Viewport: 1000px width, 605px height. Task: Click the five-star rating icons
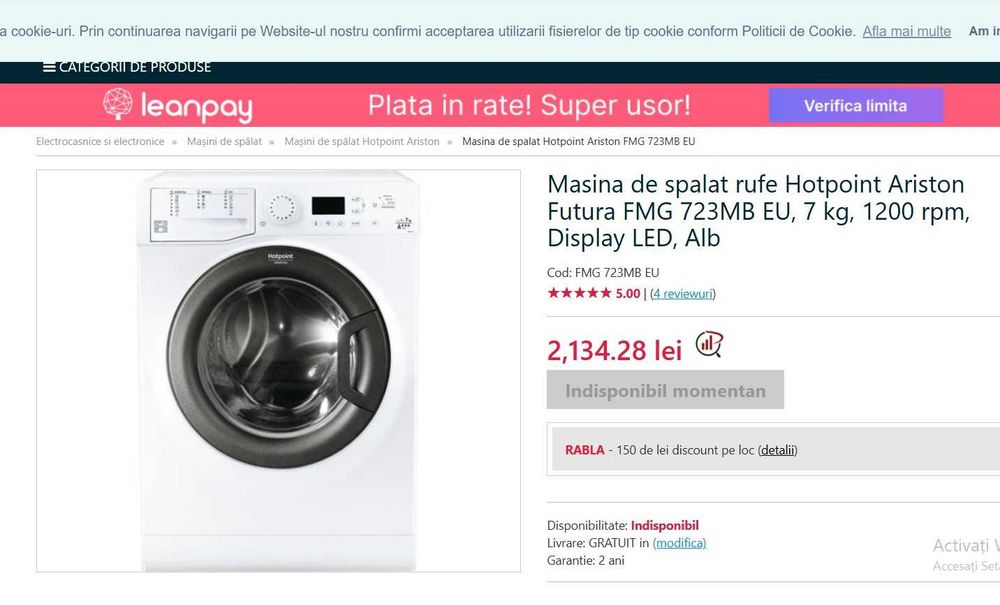point(579,293)
